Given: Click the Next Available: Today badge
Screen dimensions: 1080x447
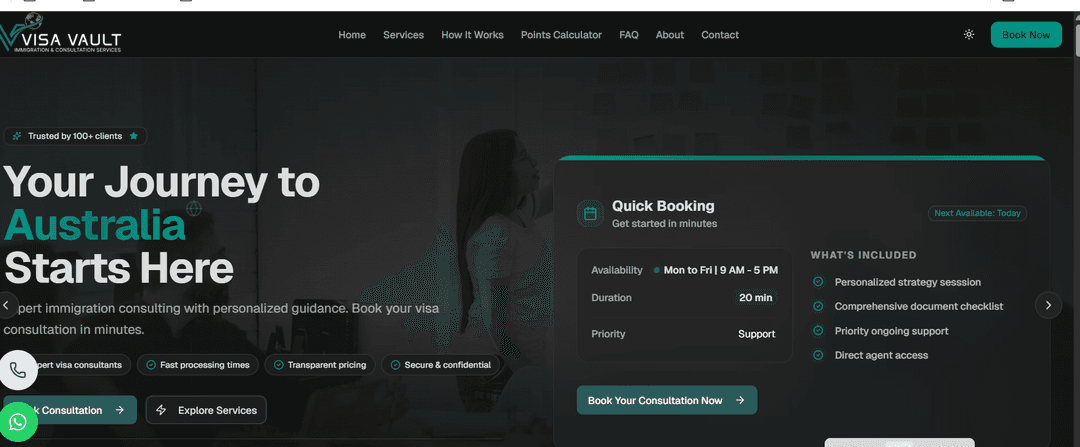Looking at the screenshot, I should tap(977, 214).
